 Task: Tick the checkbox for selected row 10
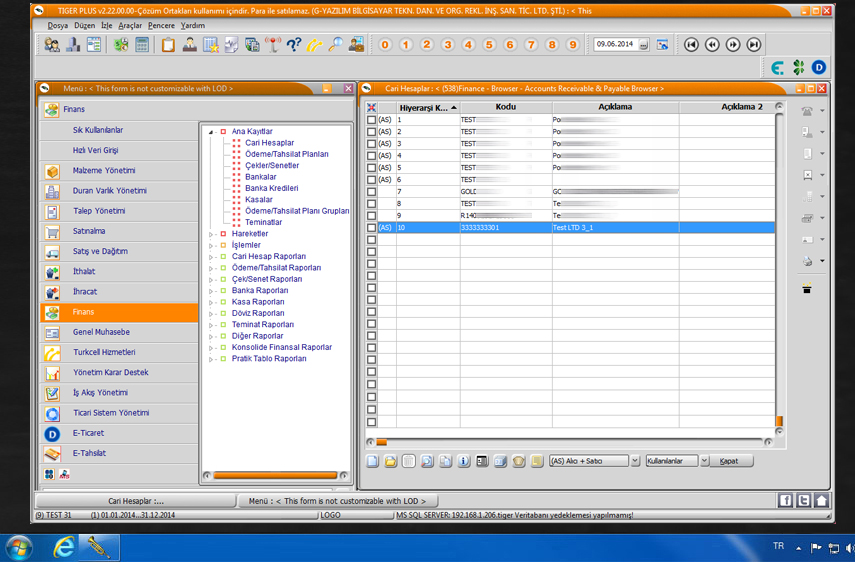pos(371,227)
